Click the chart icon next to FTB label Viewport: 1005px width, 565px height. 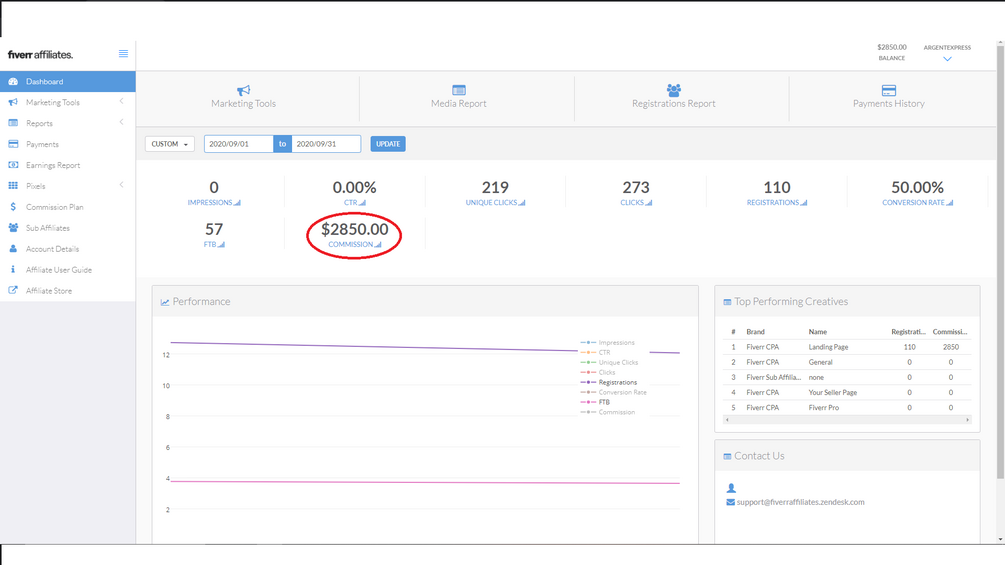[221, 244]
